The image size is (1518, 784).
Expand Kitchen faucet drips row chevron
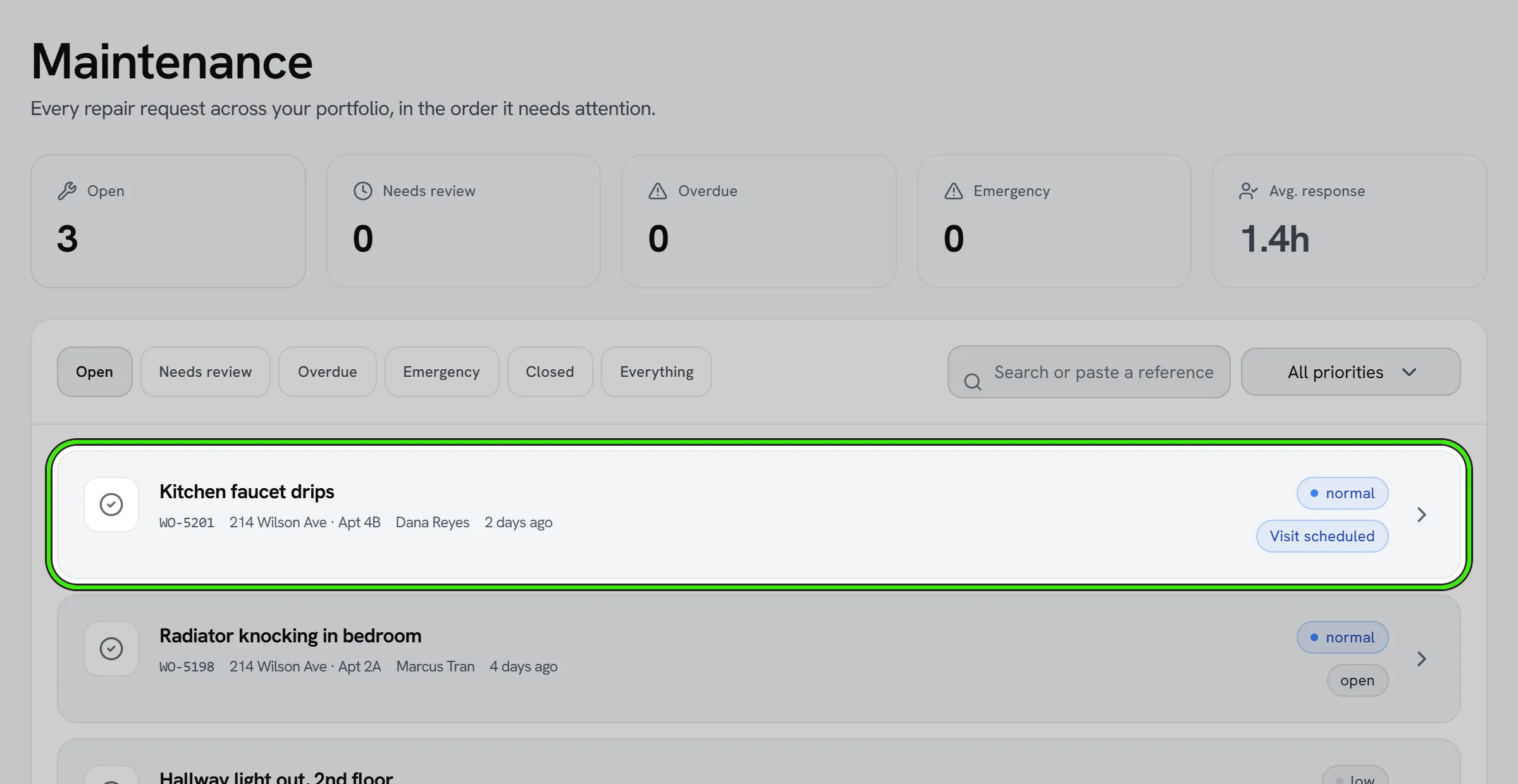(1421, 515)
